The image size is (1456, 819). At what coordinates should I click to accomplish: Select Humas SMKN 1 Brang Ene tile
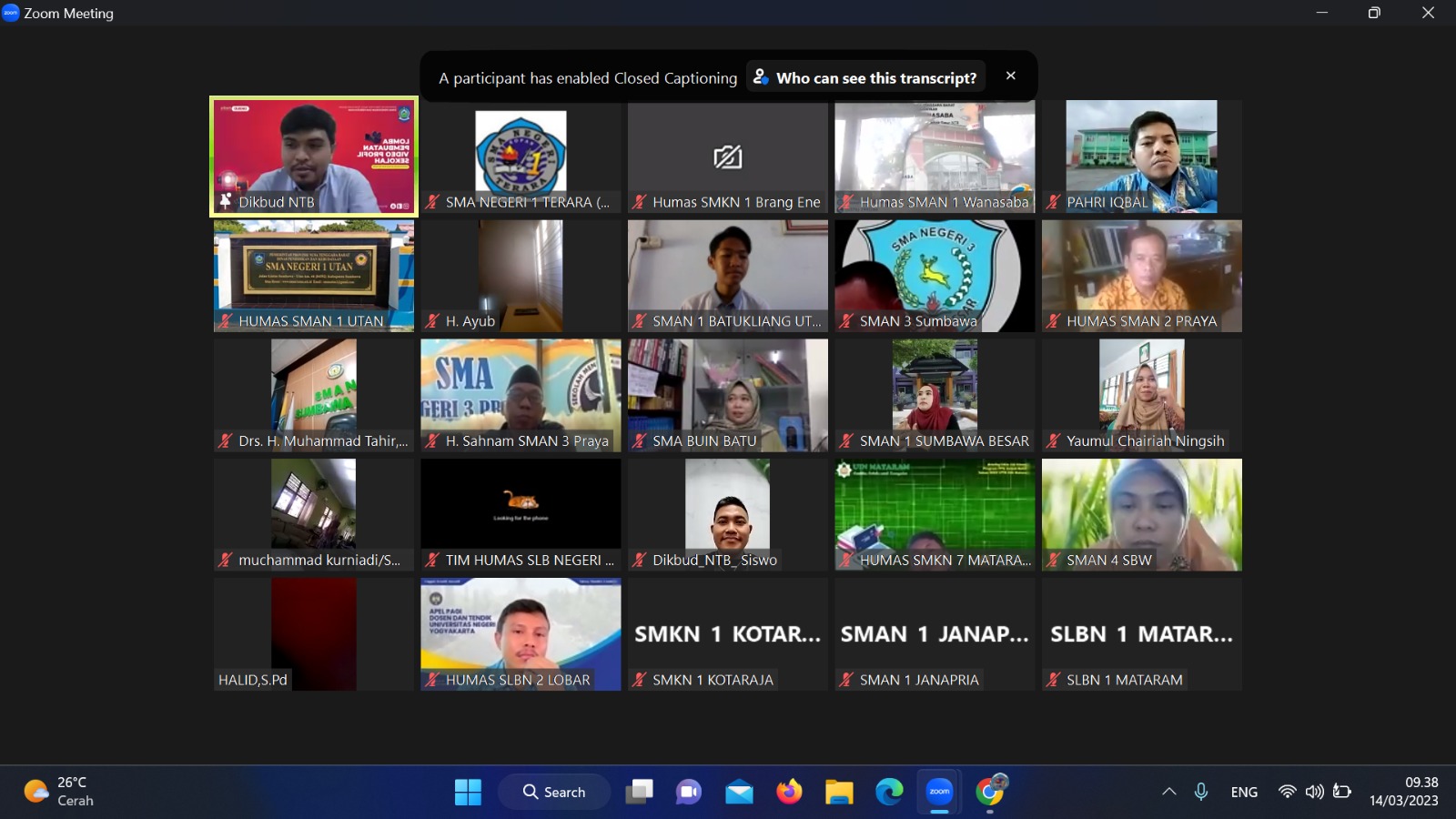(x=728, y=157)
